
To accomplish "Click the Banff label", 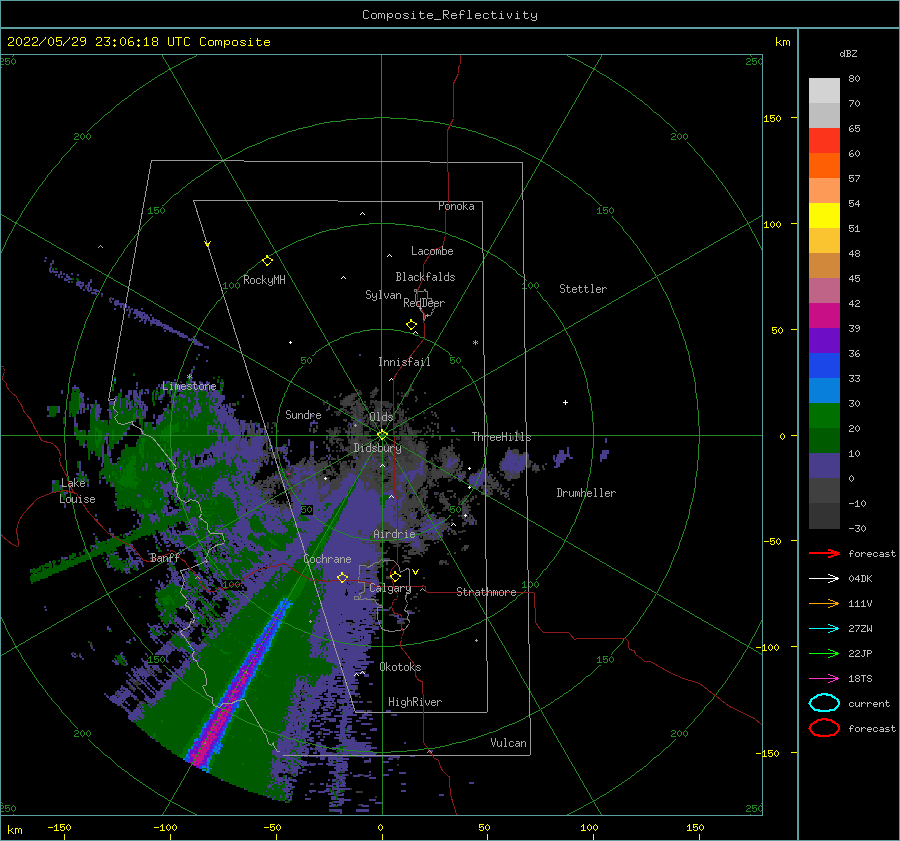I will click(164, 558).
